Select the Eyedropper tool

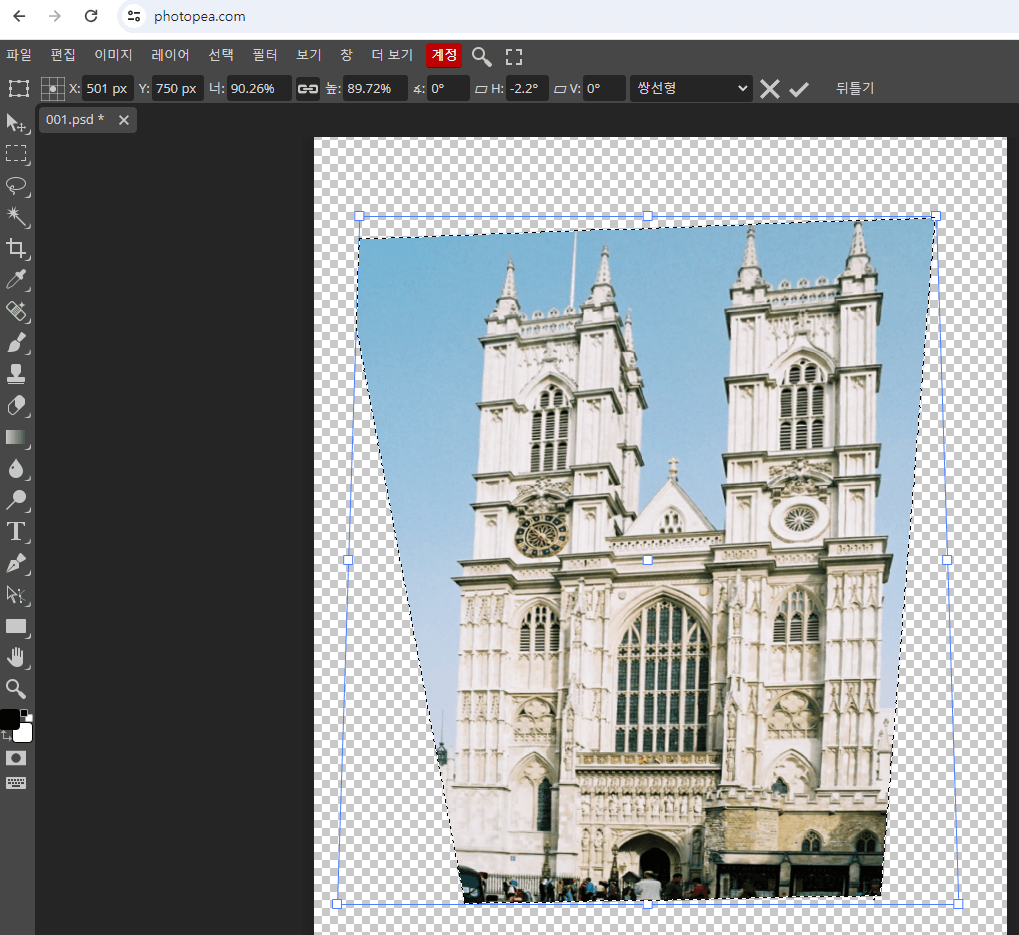(x=16, y=279)
